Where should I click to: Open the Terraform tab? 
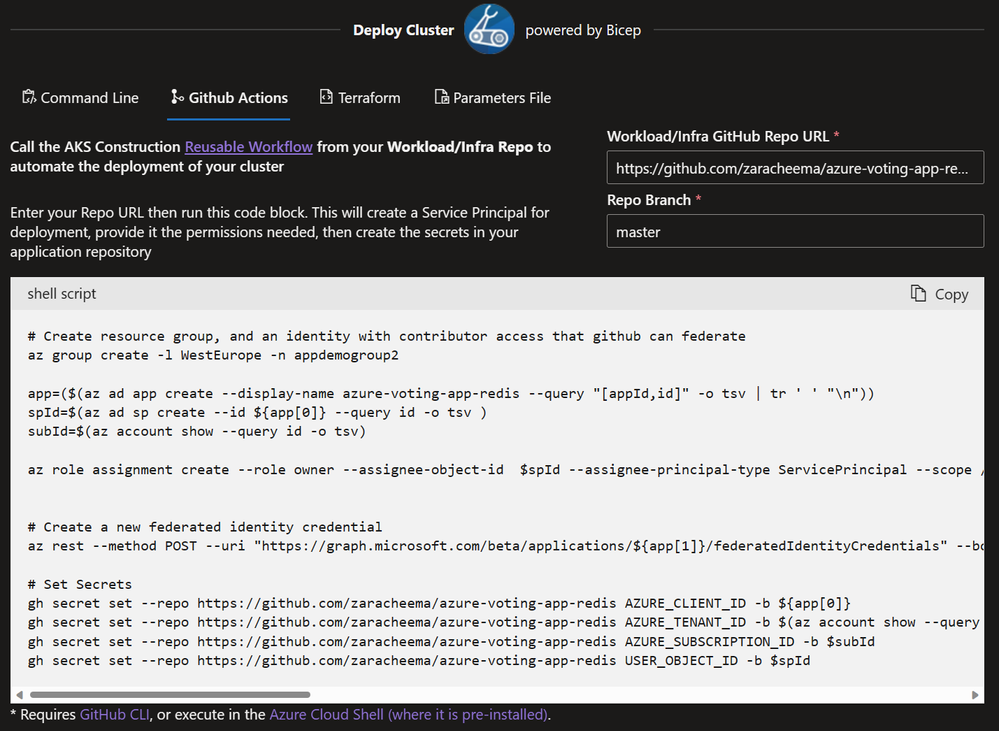pyautogui.click(x=360, y=98)
